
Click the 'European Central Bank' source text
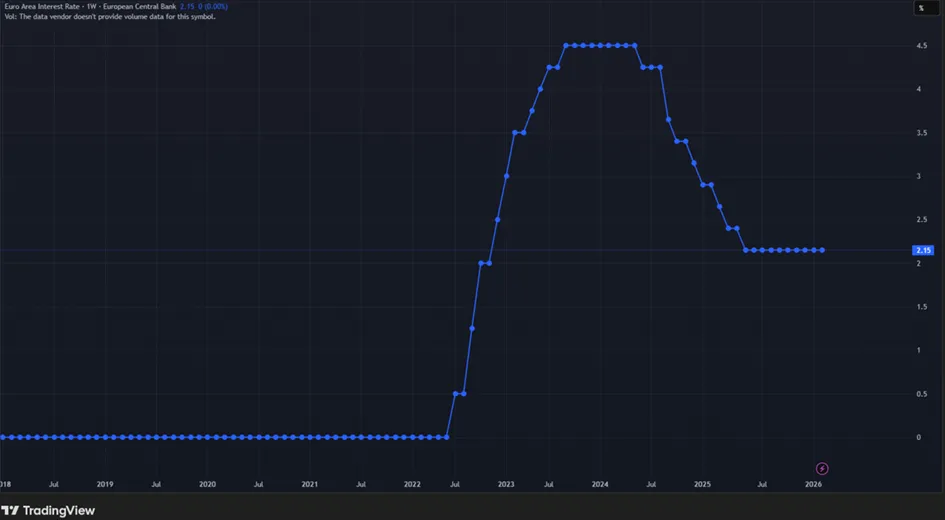(140, 7)
